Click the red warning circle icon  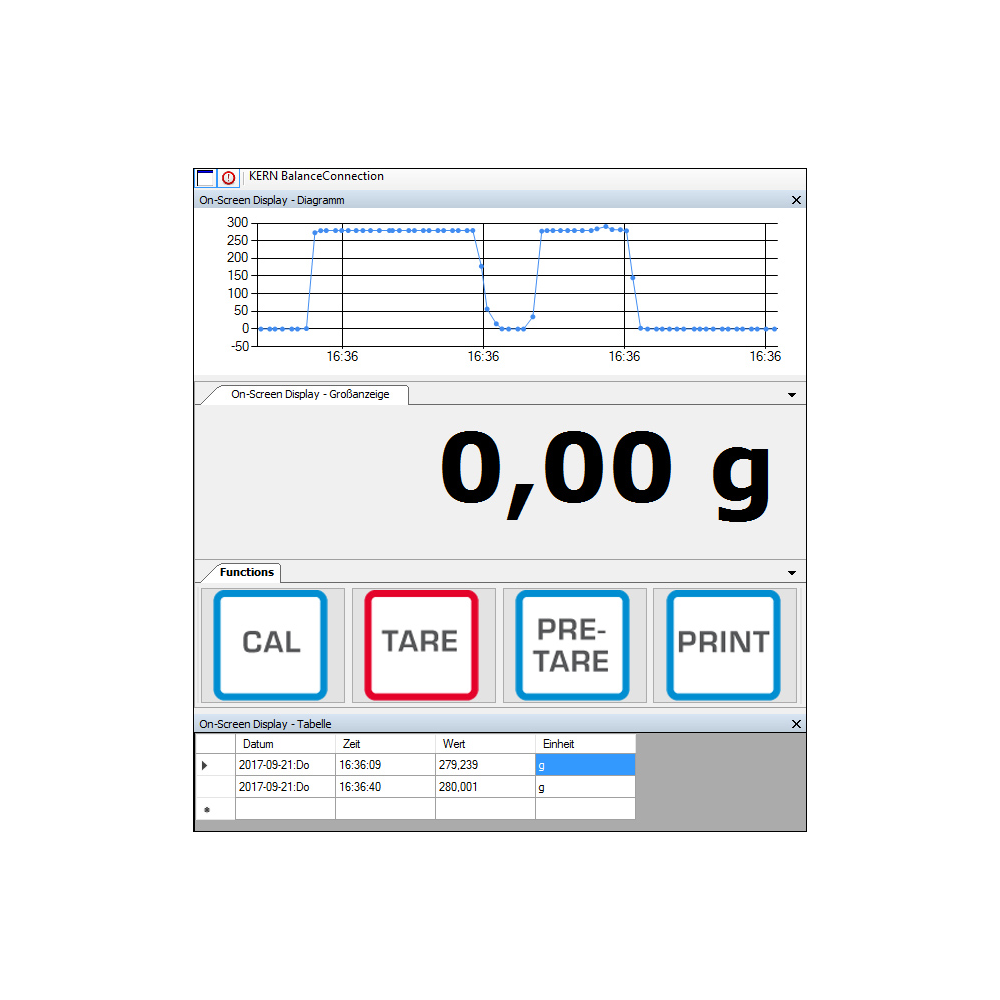pos(229,178)
